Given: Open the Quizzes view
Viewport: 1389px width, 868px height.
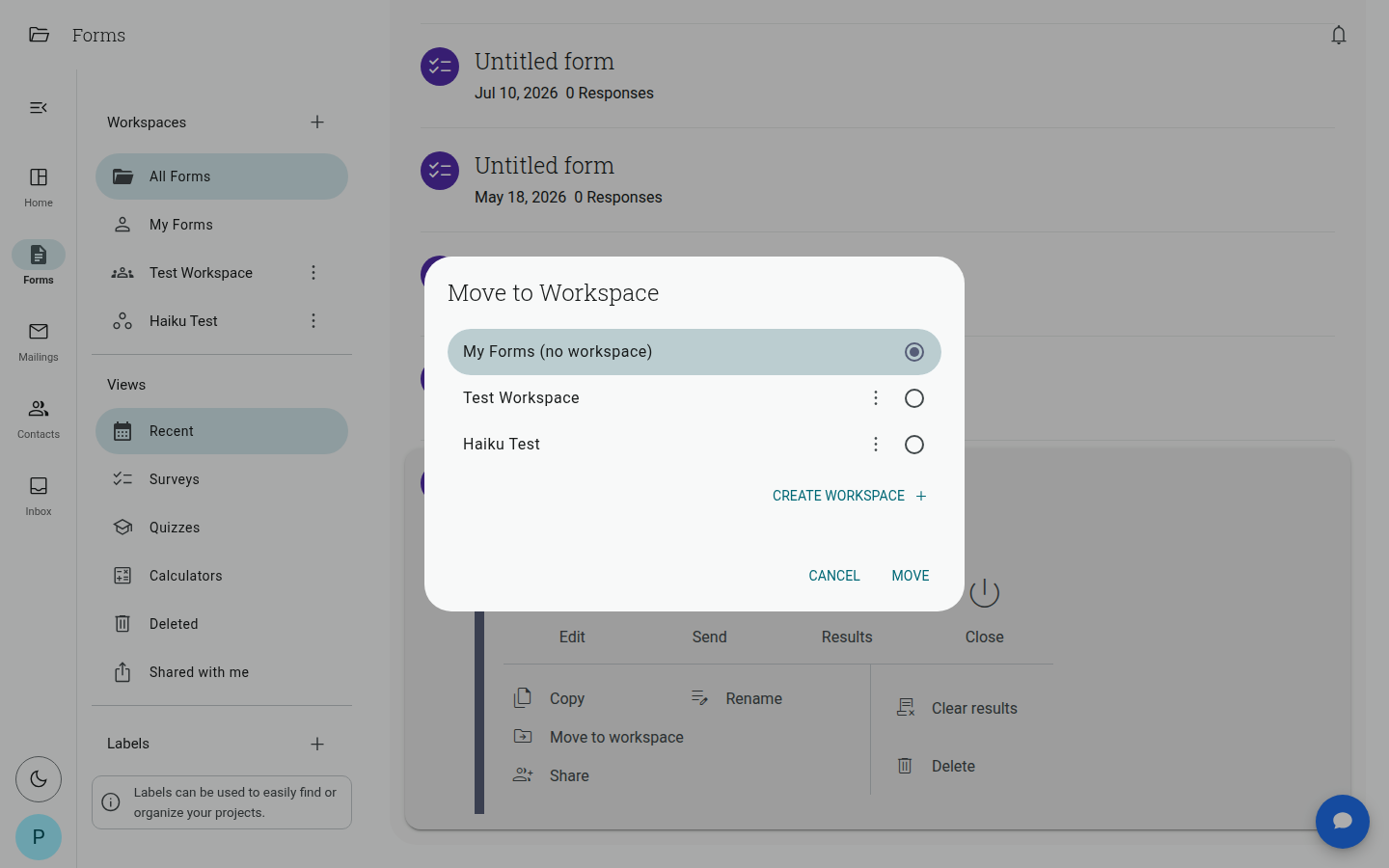Looking at the screenshot, I should 222,528.
